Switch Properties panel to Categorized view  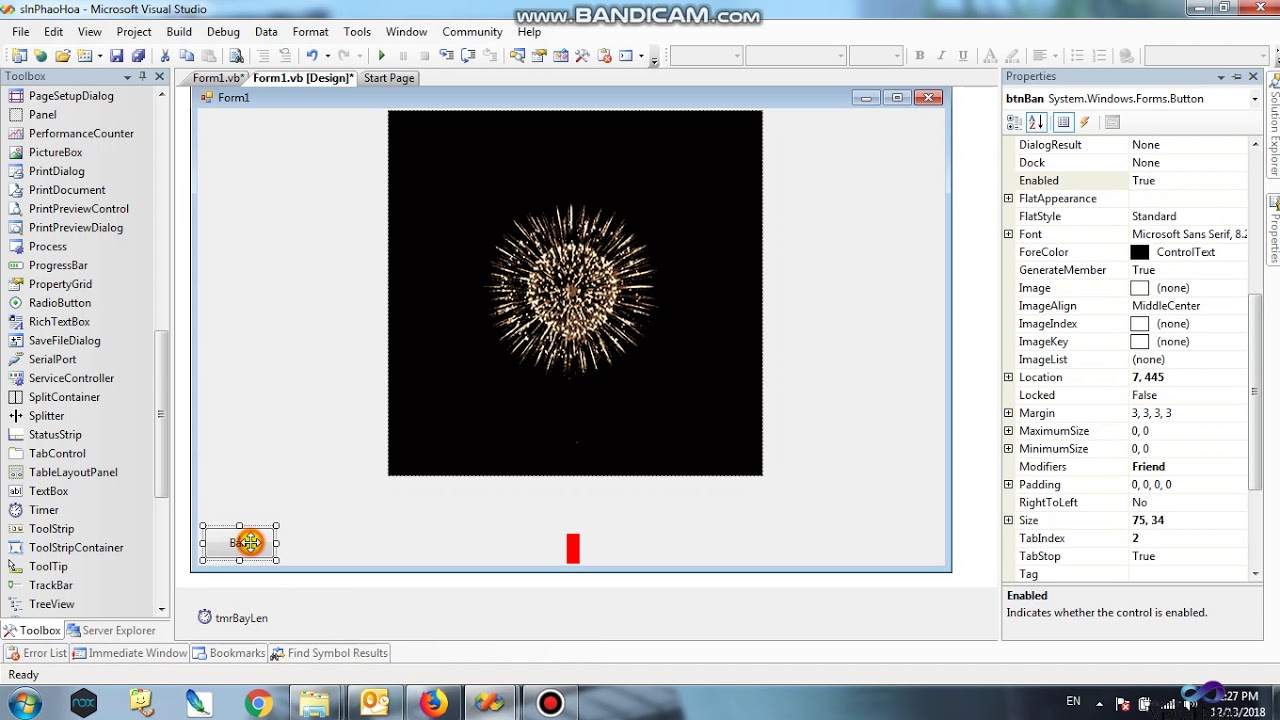click(x=1014, y=122)
